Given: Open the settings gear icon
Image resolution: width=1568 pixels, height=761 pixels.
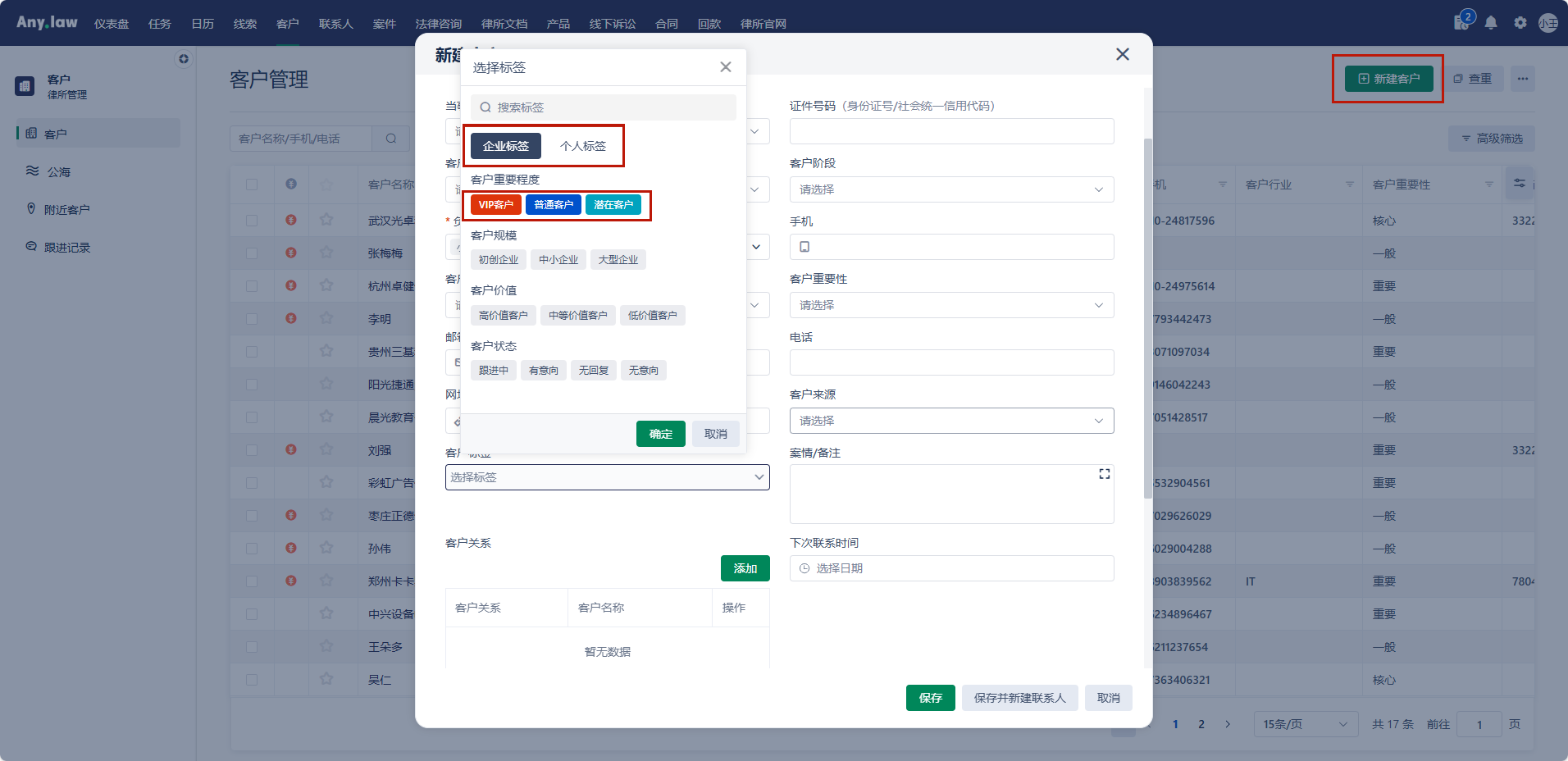Looking at the screenshot, I should [x=1520, y=23].
